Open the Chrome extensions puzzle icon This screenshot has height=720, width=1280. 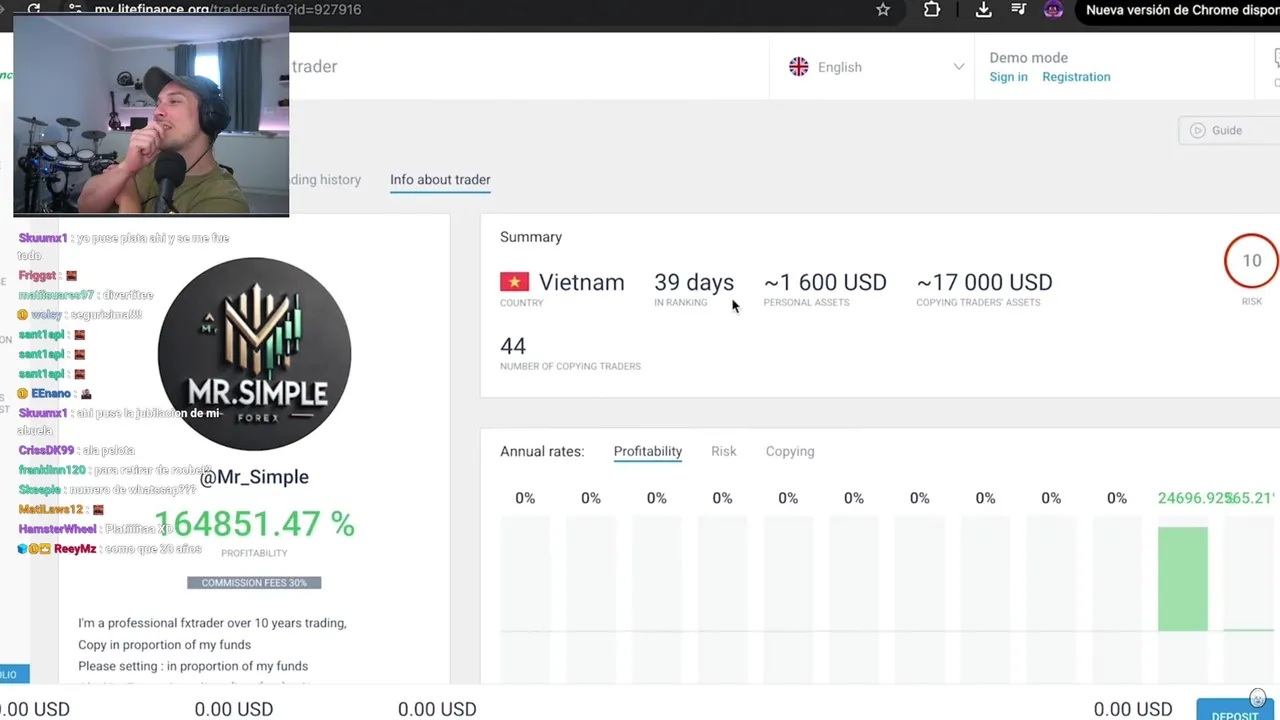coord(932,9)
